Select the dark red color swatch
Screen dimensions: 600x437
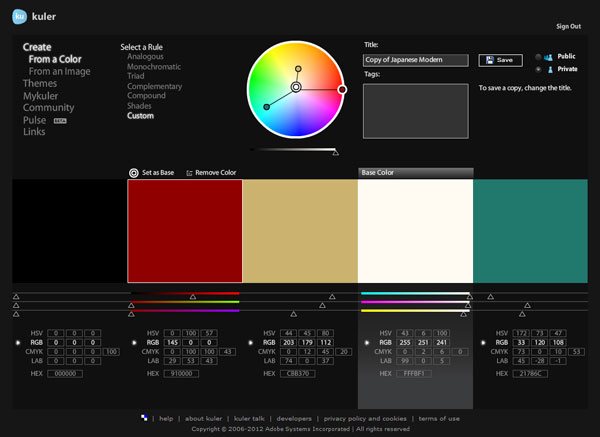[185, 231]
